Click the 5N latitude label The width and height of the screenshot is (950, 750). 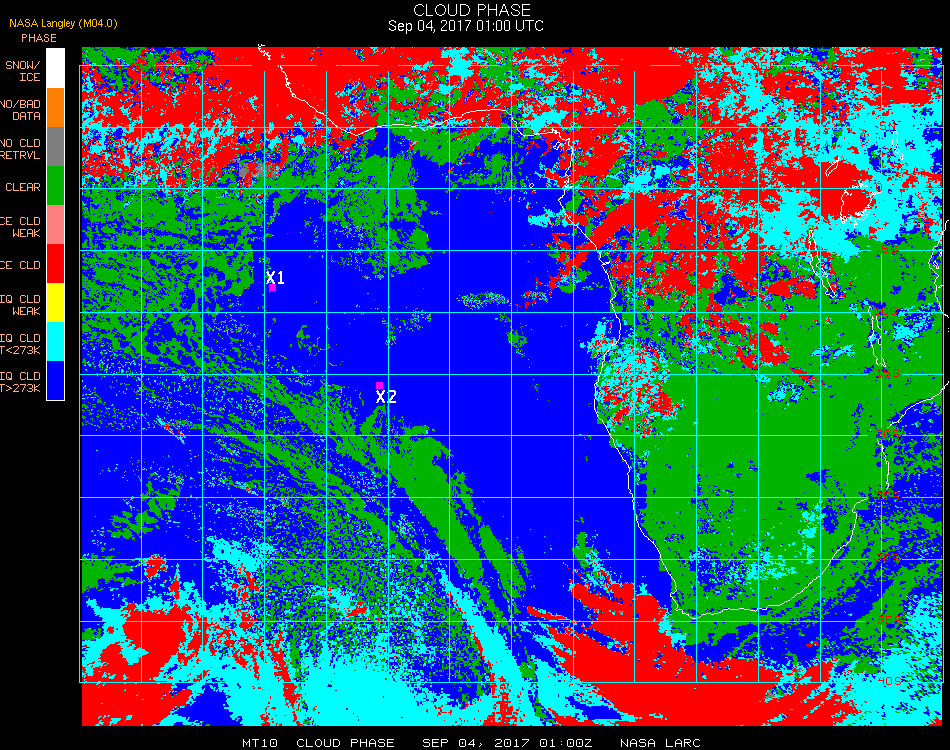click(888, 126)
